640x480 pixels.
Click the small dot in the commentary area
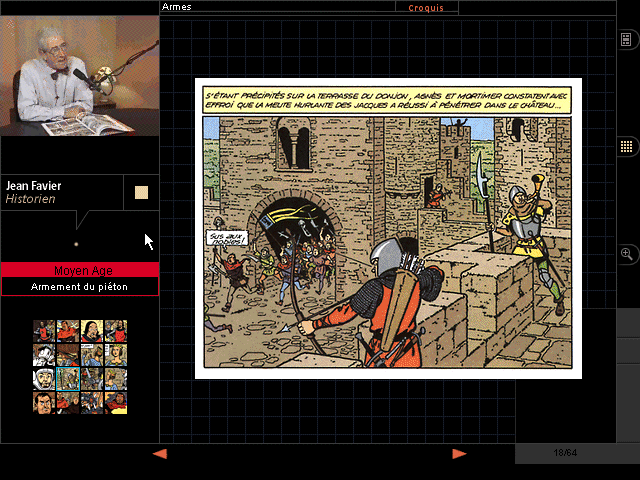pos(76,244)
